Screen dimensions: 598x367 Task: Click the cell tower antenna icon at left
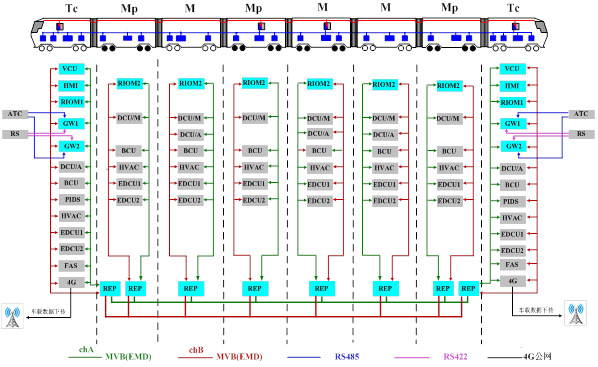pos(13,316)
